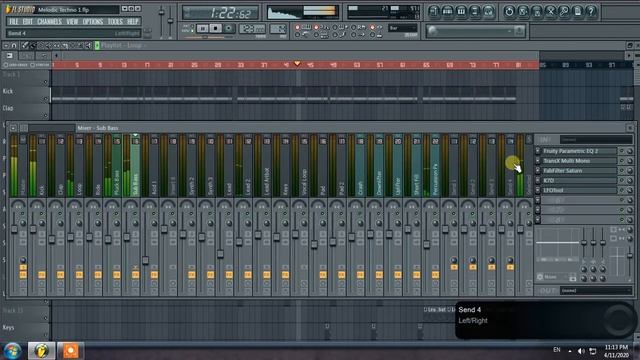Select the Sub Bass mixer track
Image resolution: width=640 pixels, height=360 pixels.
click(x=135, y=167)
